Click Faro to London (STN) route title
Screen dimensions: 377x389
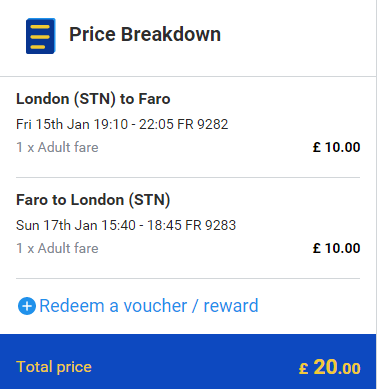[93, 200]
